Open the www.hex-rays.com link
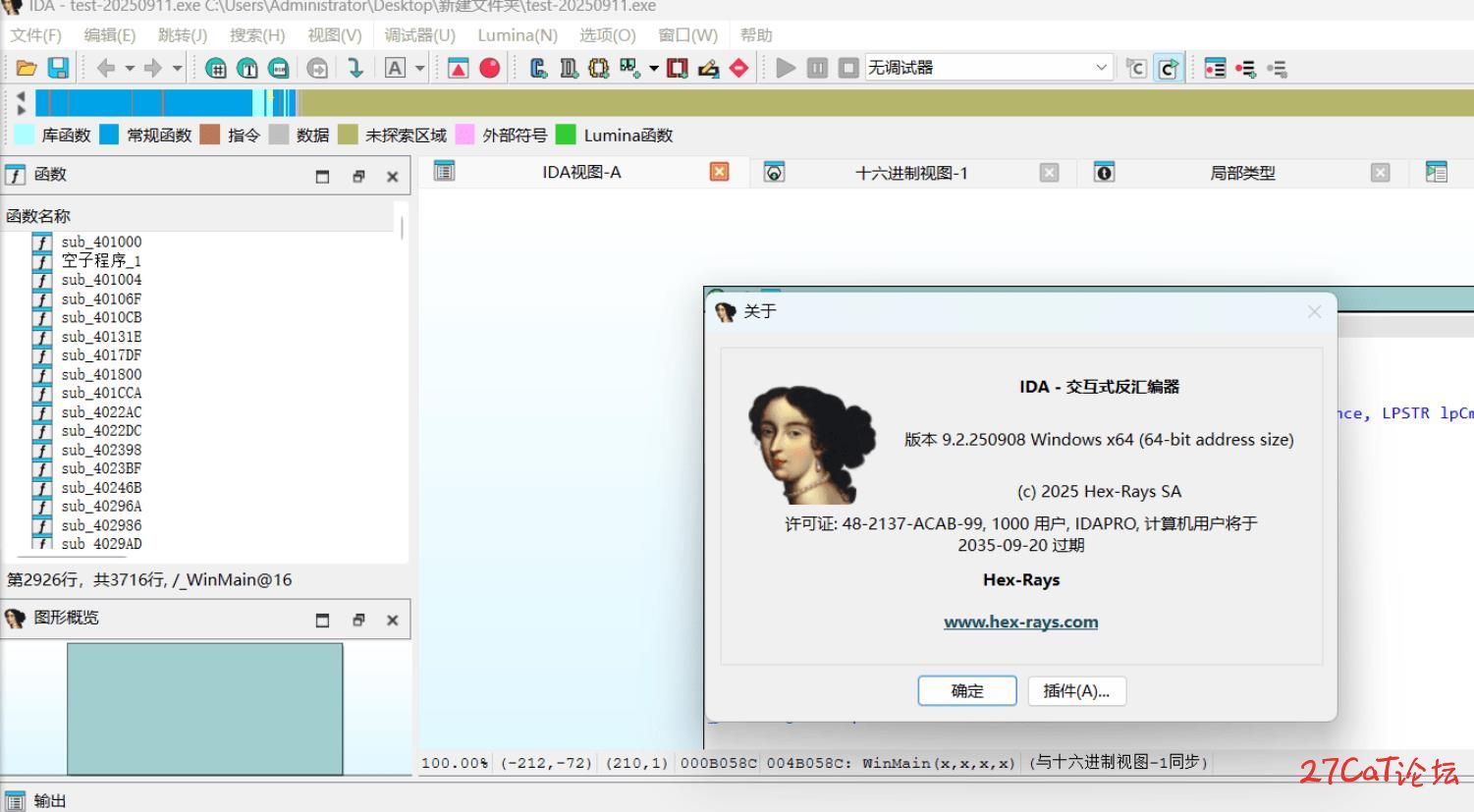This screenshot has height=812, width=1474. (1020, 622)
